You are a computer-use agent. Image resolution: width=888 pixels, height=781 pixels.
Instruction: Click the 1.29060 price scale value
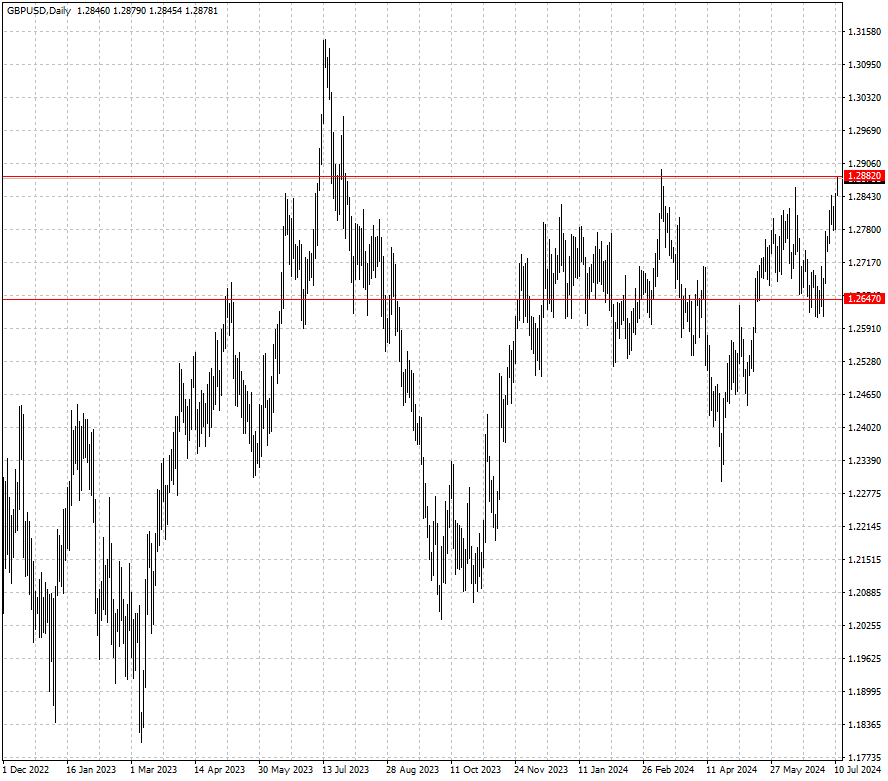(864, 164)
